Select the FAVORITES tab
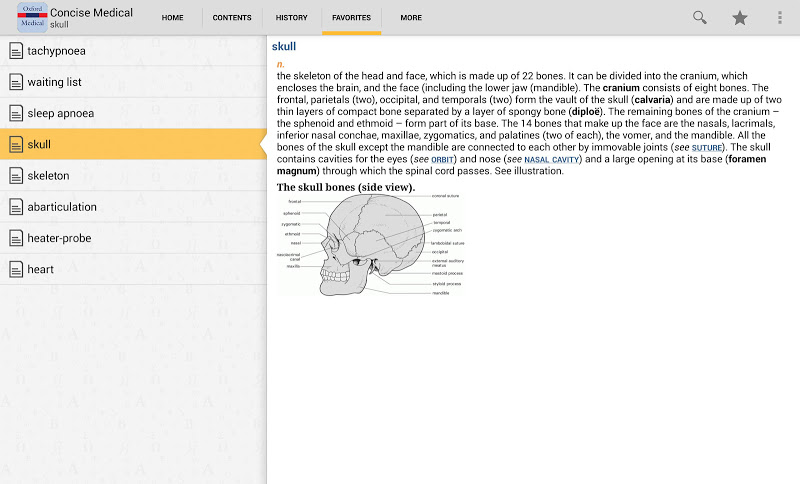This screenshot has width=800, height=484. pos(352,17)
